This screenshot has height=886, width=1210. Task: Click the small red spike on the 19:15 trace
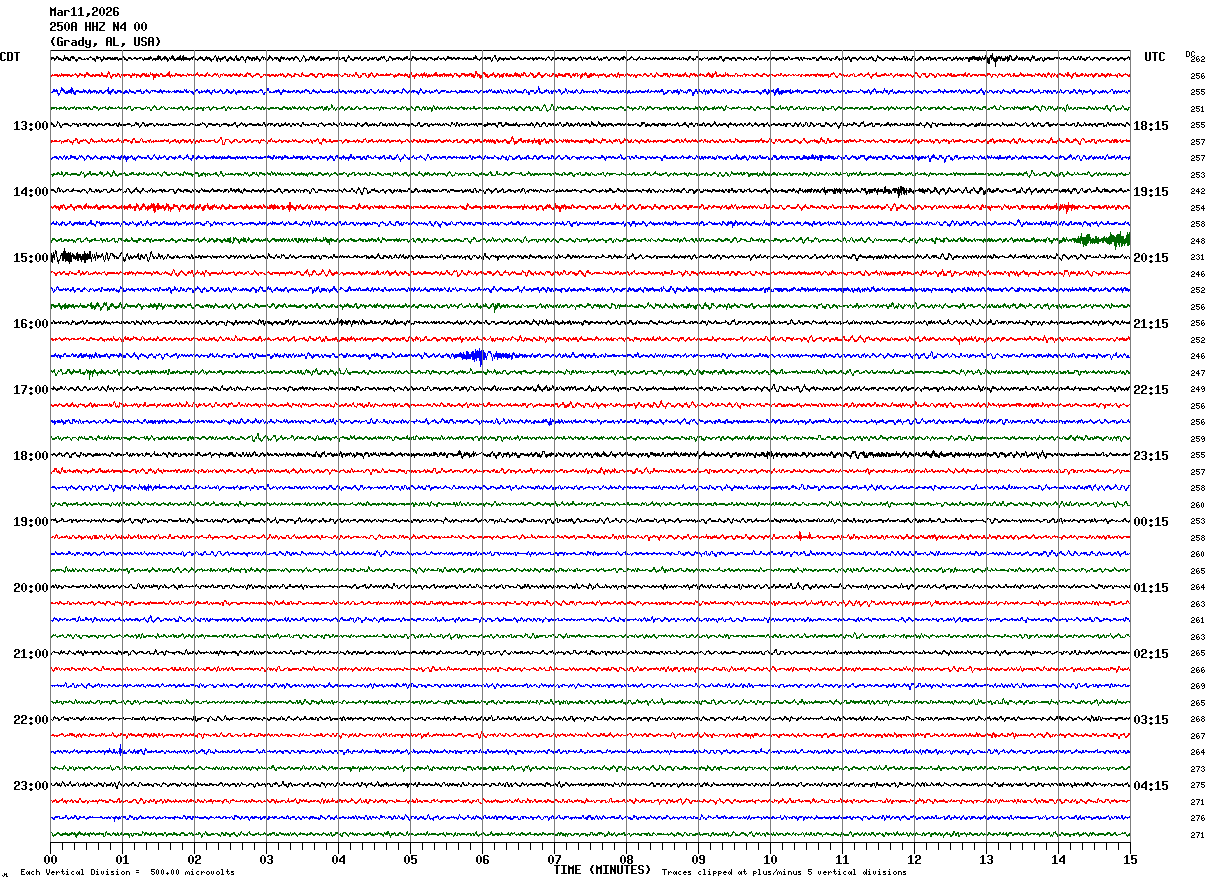pos(800,536)
